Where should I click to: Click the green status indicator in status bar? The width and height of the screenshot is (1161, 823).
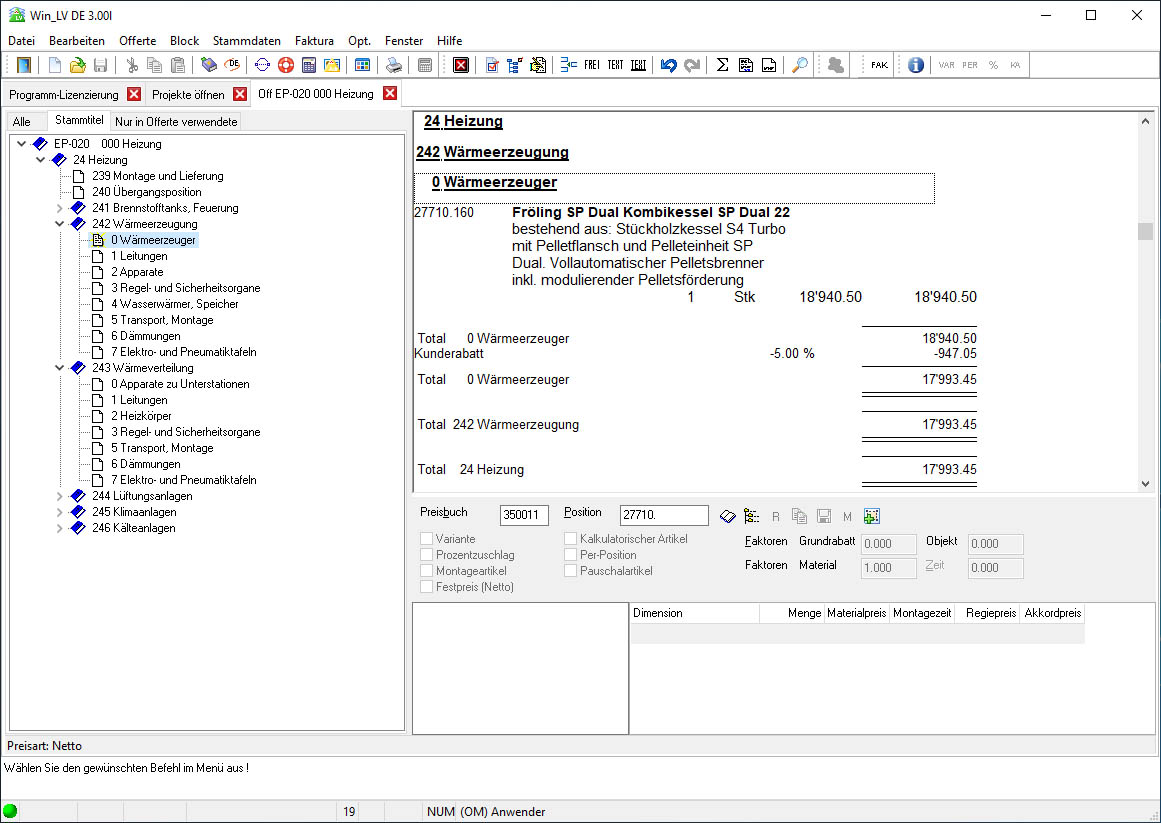tap(10, 811)
